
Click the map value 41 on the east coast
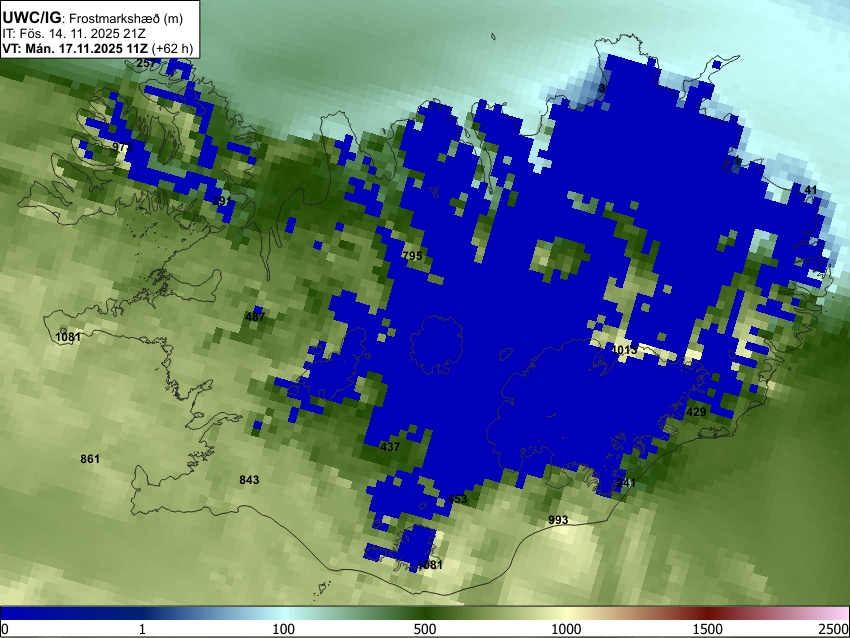[x=810, y=190]
